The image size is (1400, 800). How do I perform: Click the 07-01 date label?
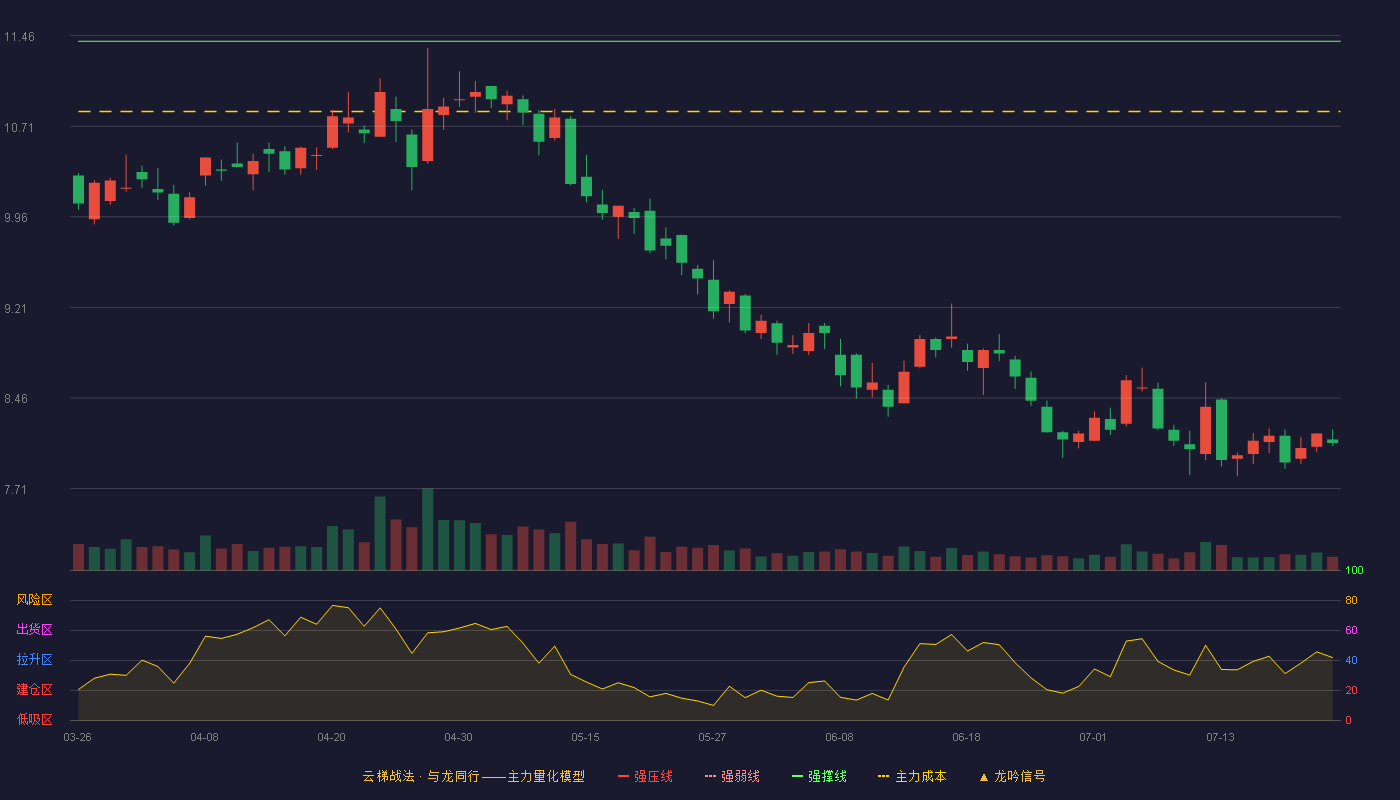(x=1094, y=737)
